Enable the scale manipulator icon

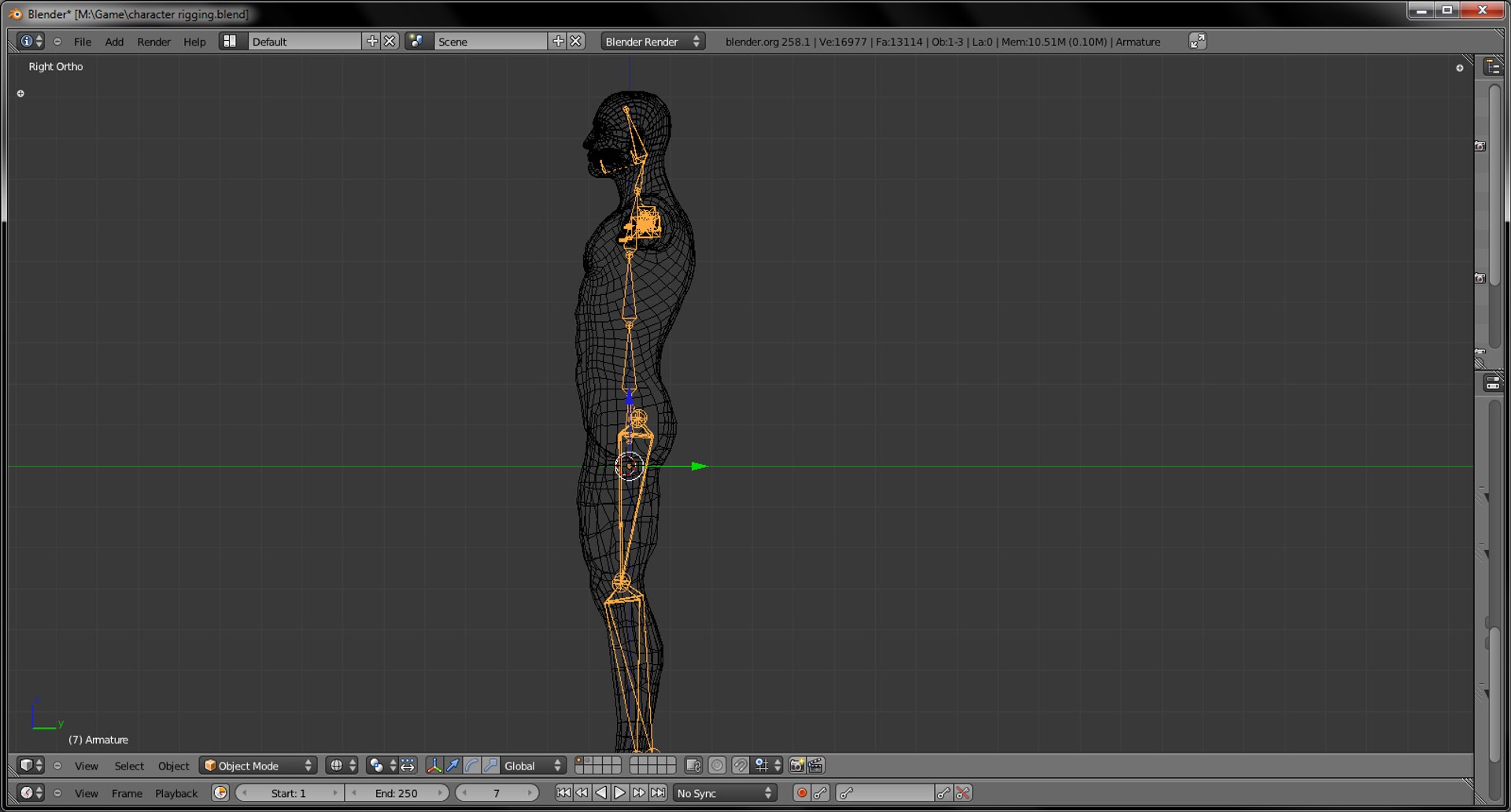pos(490,765)
